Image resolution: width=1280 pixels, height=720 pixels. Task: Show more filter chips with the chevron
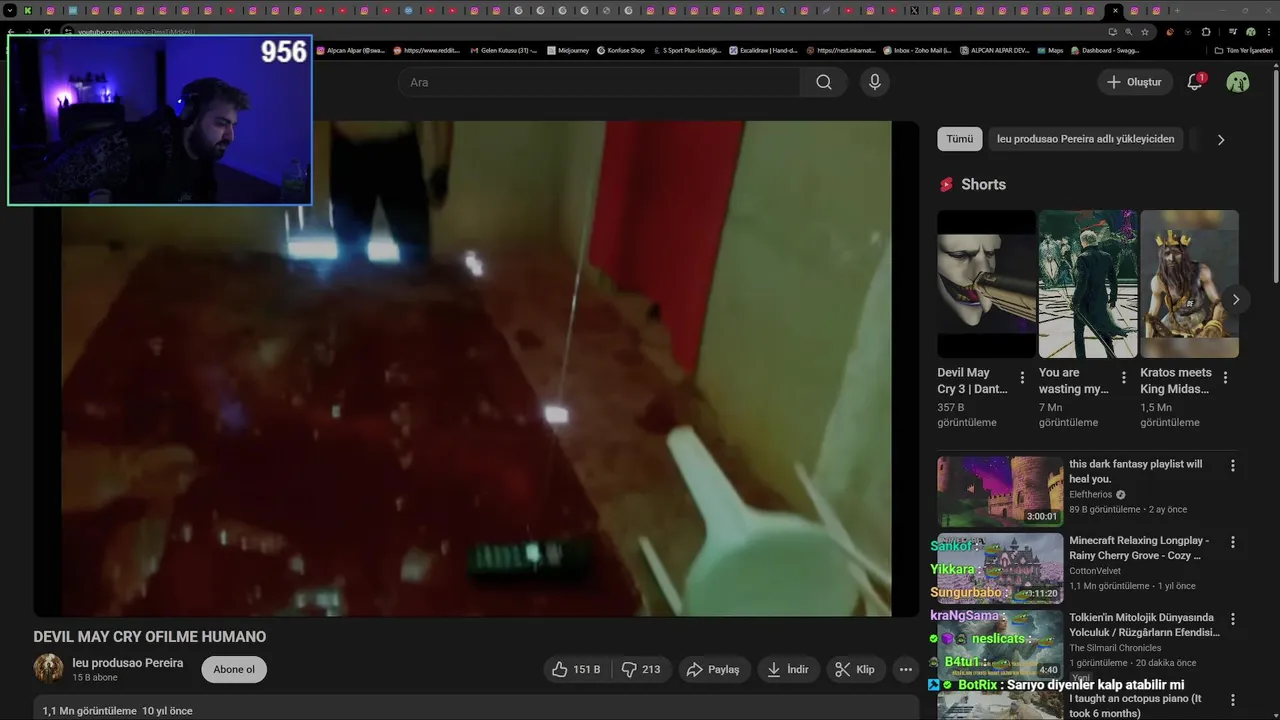[1220, 140]
